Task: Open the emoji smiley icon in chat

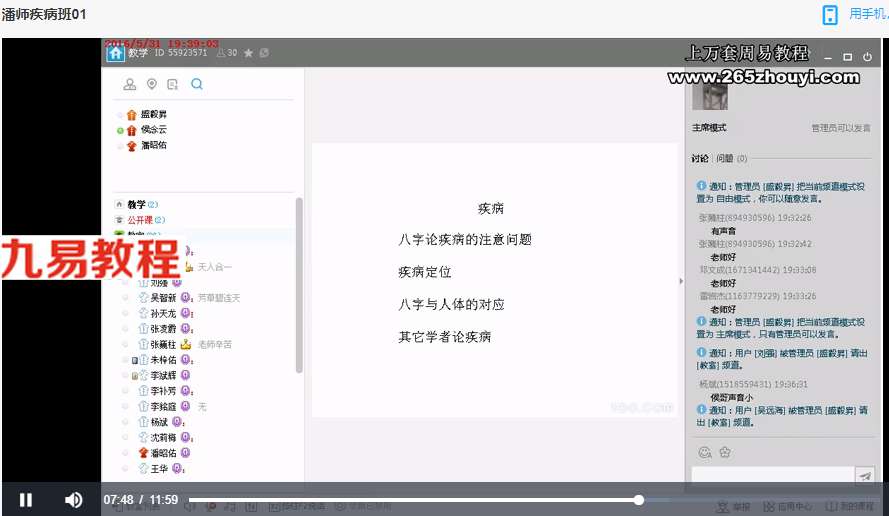Action: click(x=705, y=452)
